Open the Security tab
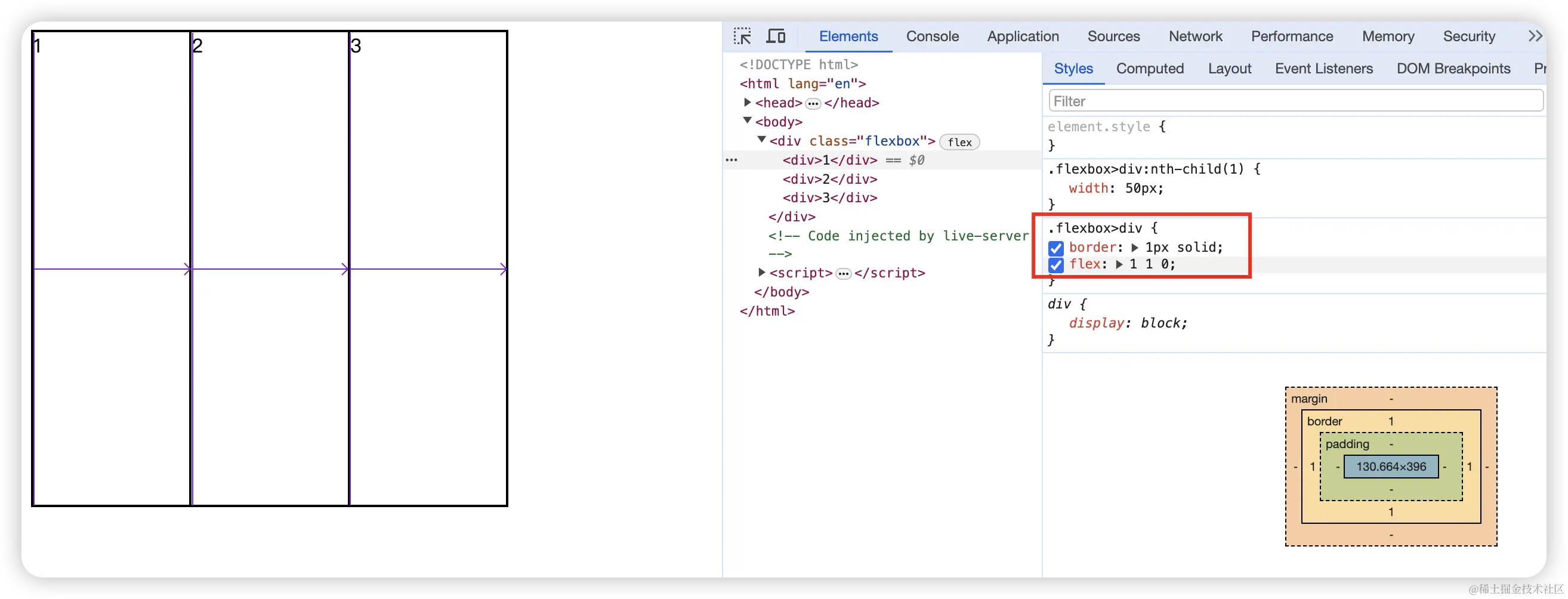Viewport: 1568px width, 599px height. tap(1469, 36)
